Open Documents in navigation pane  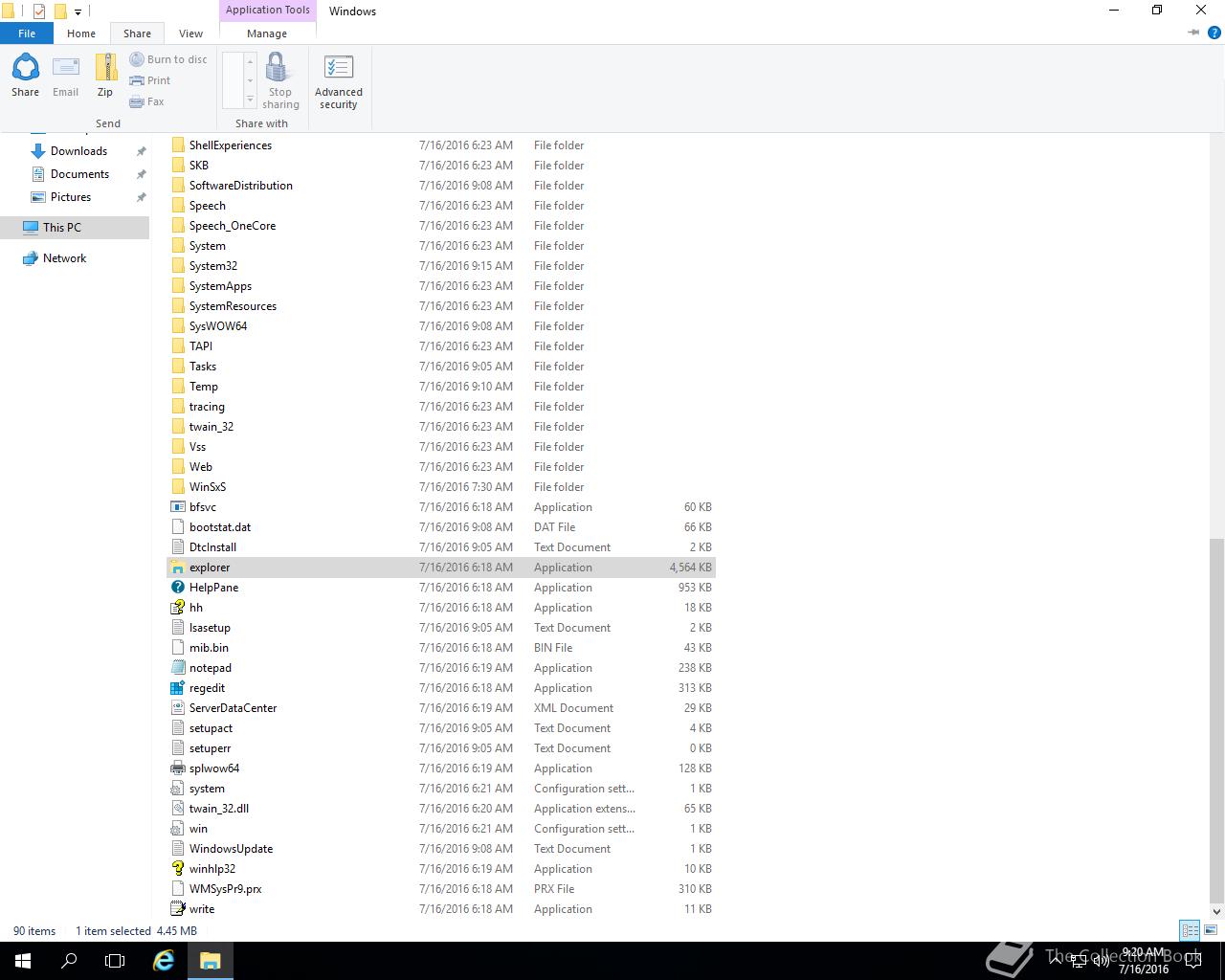[79, 174]
